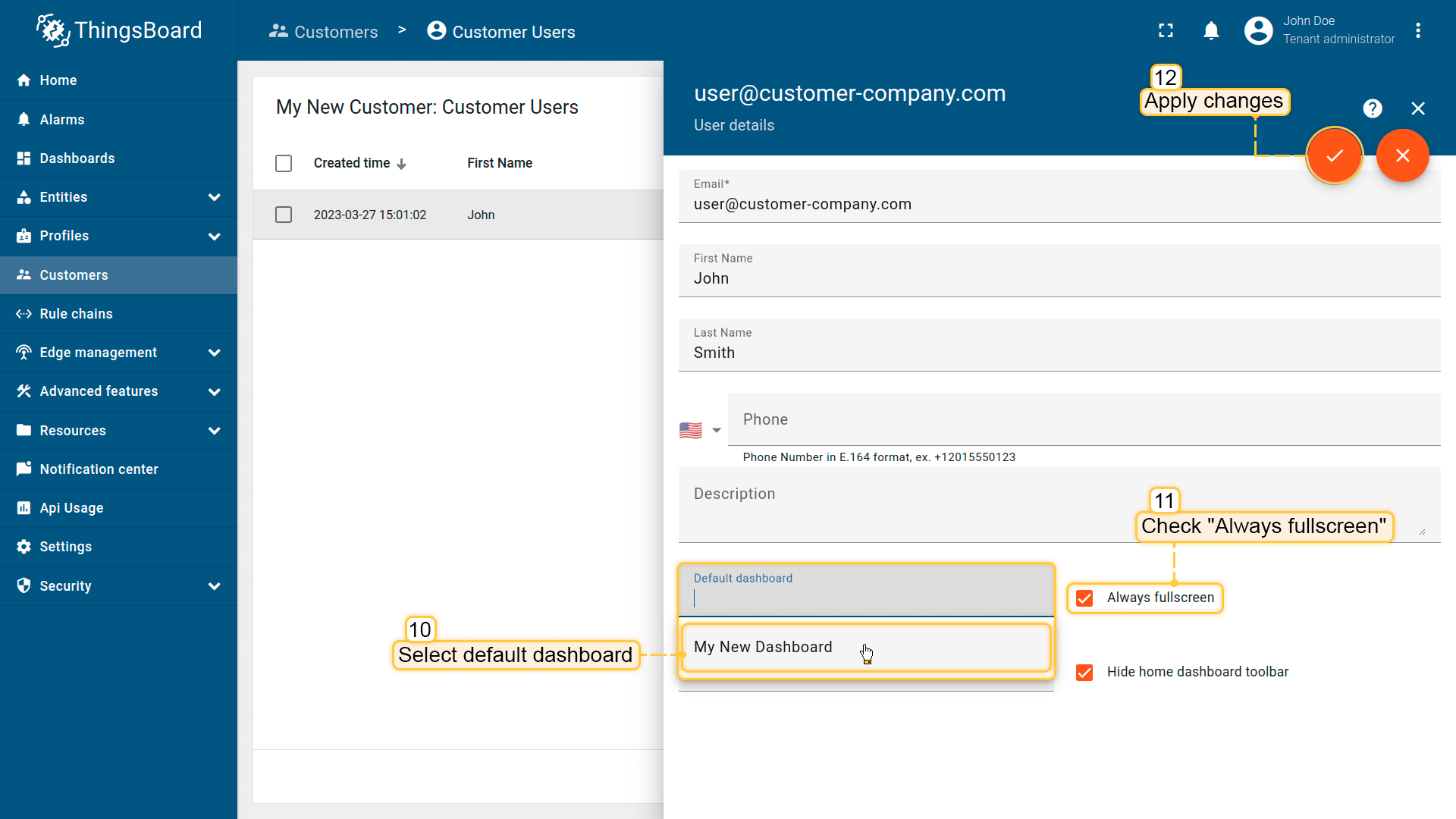This screenshot has width=1456, height=819.
Task: Uncheck the Always fullscreen checkbox
Action: 1084,598
